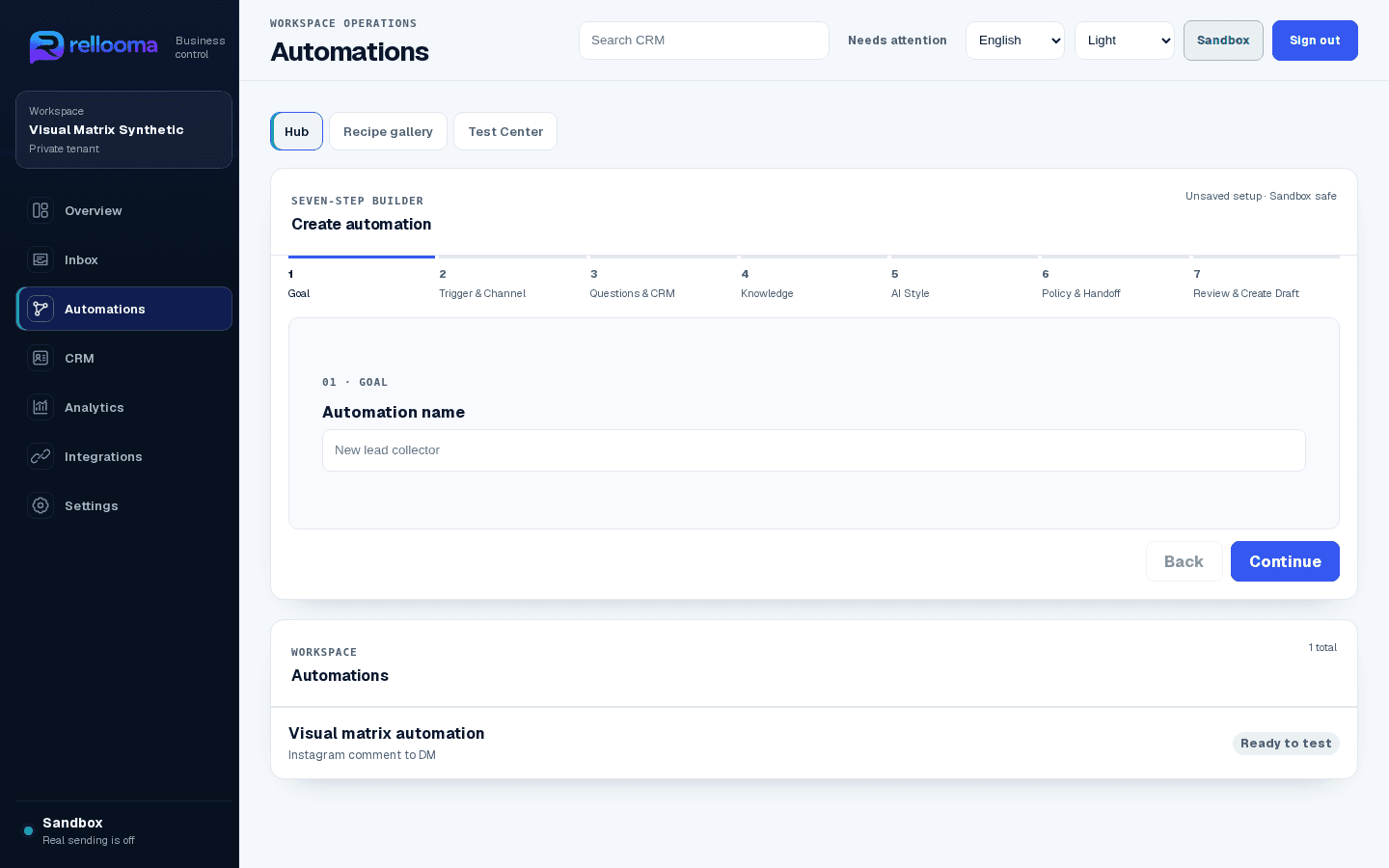Switch to the Recipe gallery tab
The height and width of the screenshot is (868, 1389).
(388, 131)
